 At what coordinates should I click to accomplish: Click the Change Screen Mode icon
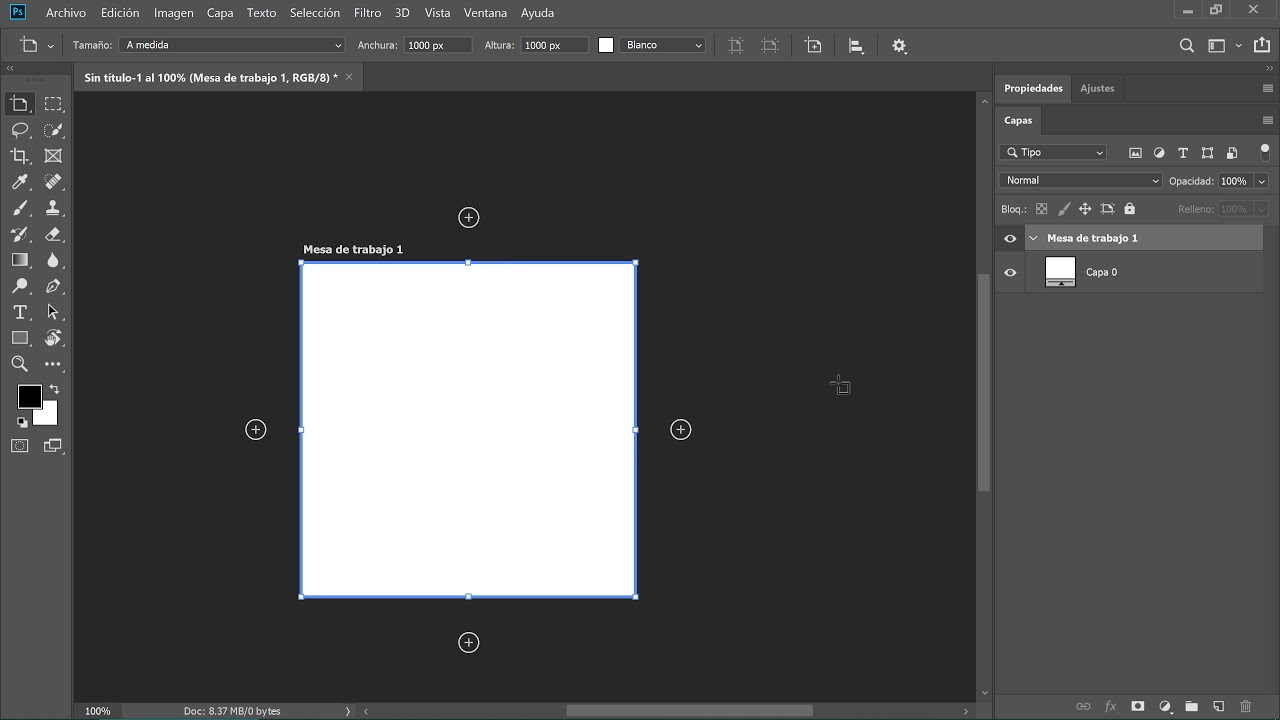tap(53, 446)
